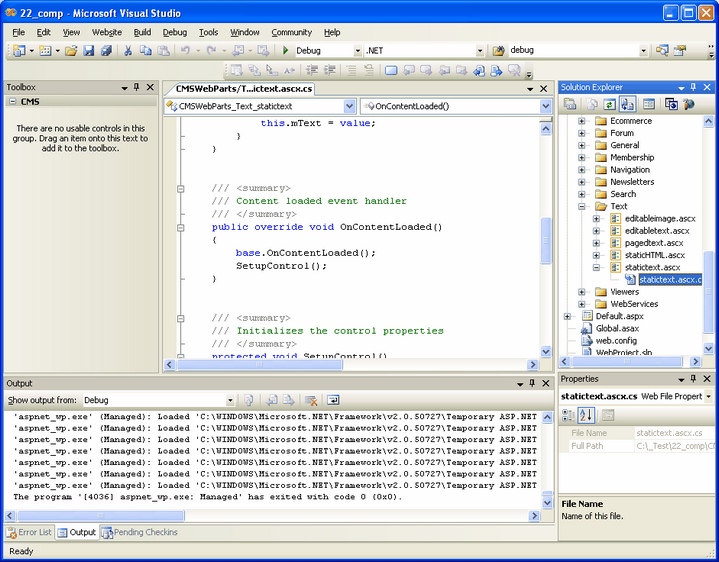This screenshot has height=562, width=719.
Task: Click the Solution Explorer vertical scrollbar thumb
Action: (x=708, y=292)
